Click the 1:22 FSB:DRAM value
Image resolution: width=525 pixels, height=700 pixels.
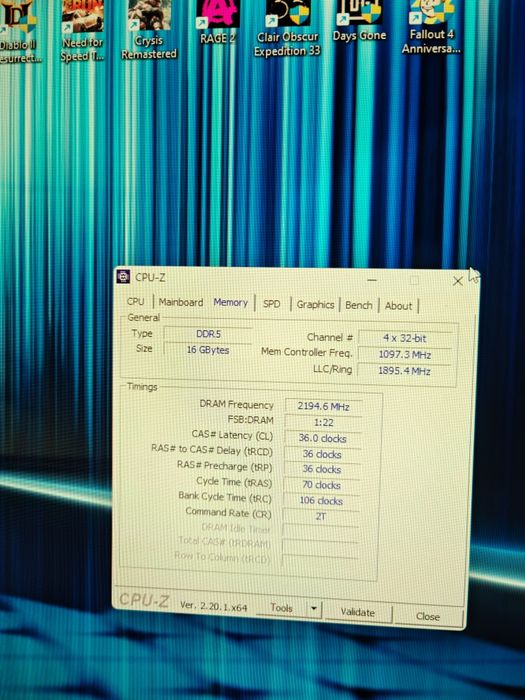[323, 422]
